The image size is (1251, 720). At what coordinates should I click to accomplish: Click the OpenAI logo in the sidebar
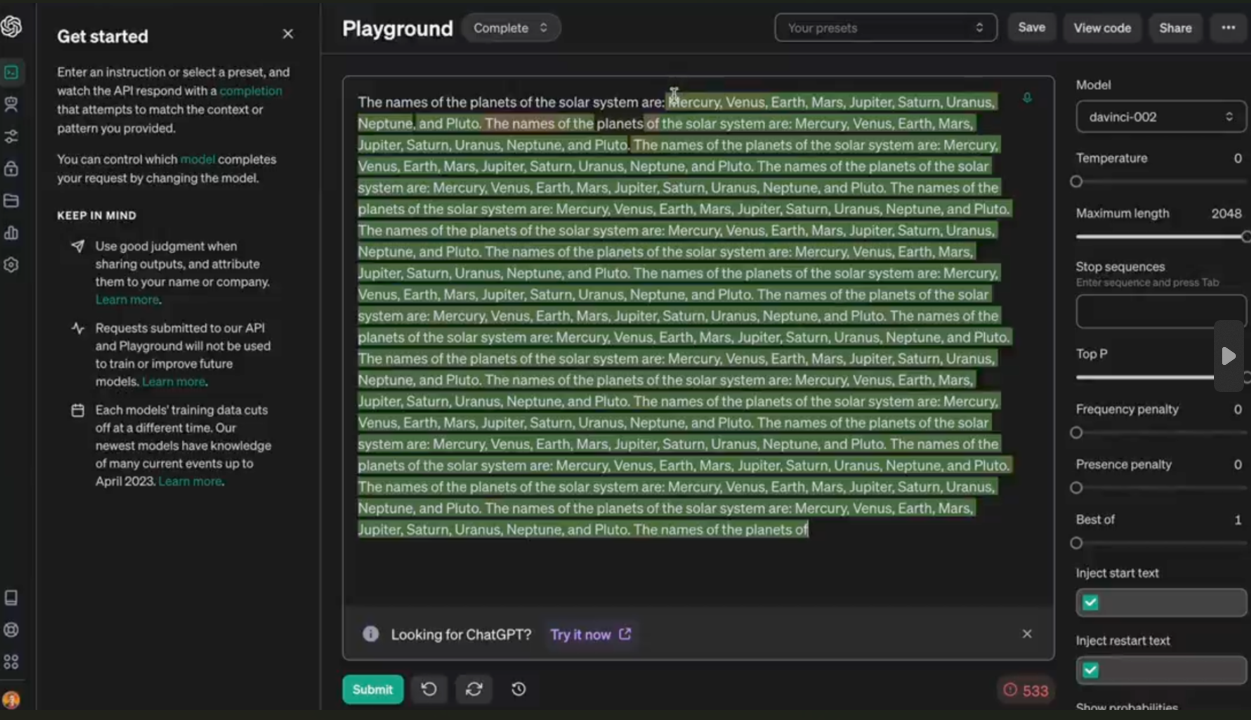point(11,27)
